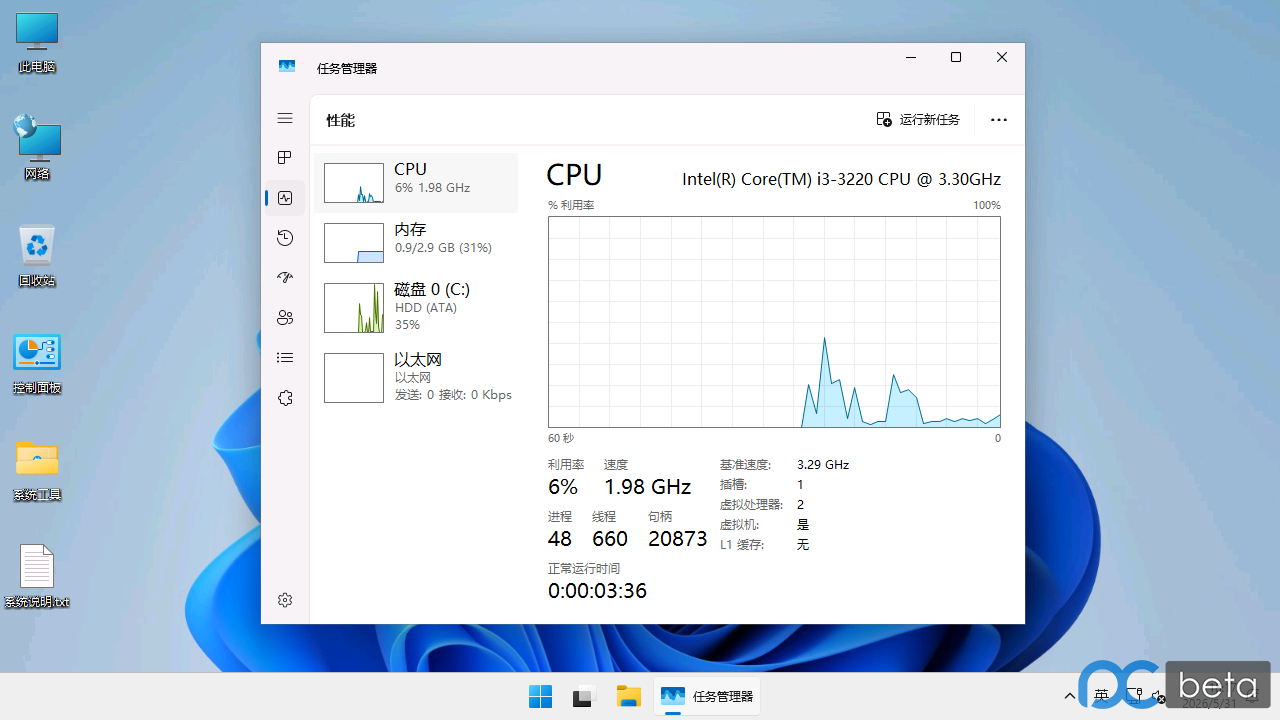Screen dimensions: 1280x720
Task: Open the Users page icon
Action: (285, 318)
